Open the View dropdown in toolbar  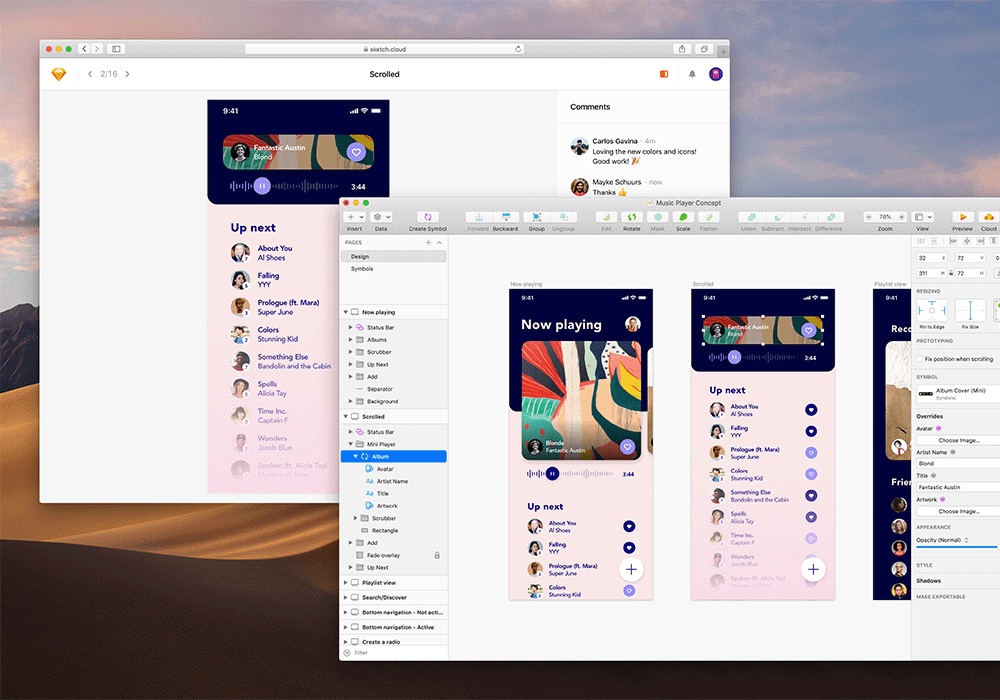pos(923,217)
